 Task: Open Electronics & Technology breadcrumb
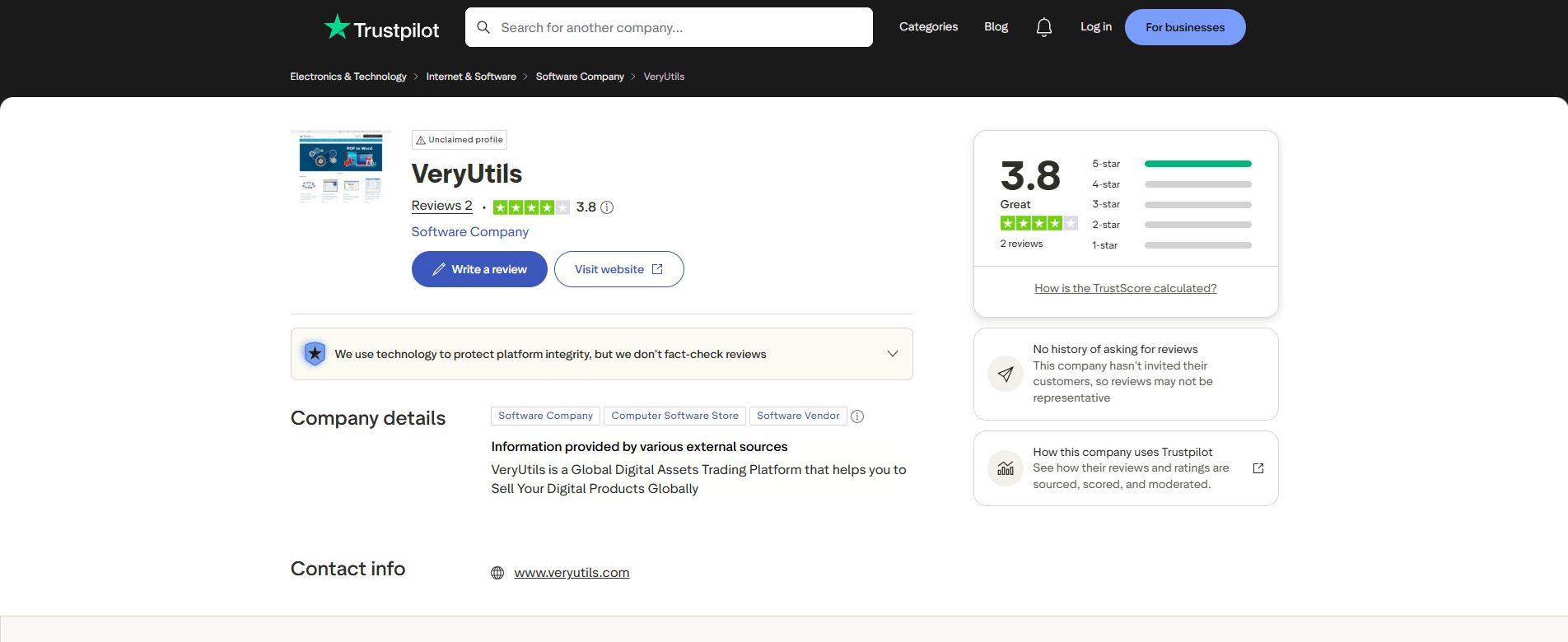pyautogui.click(x=348, y=77)
